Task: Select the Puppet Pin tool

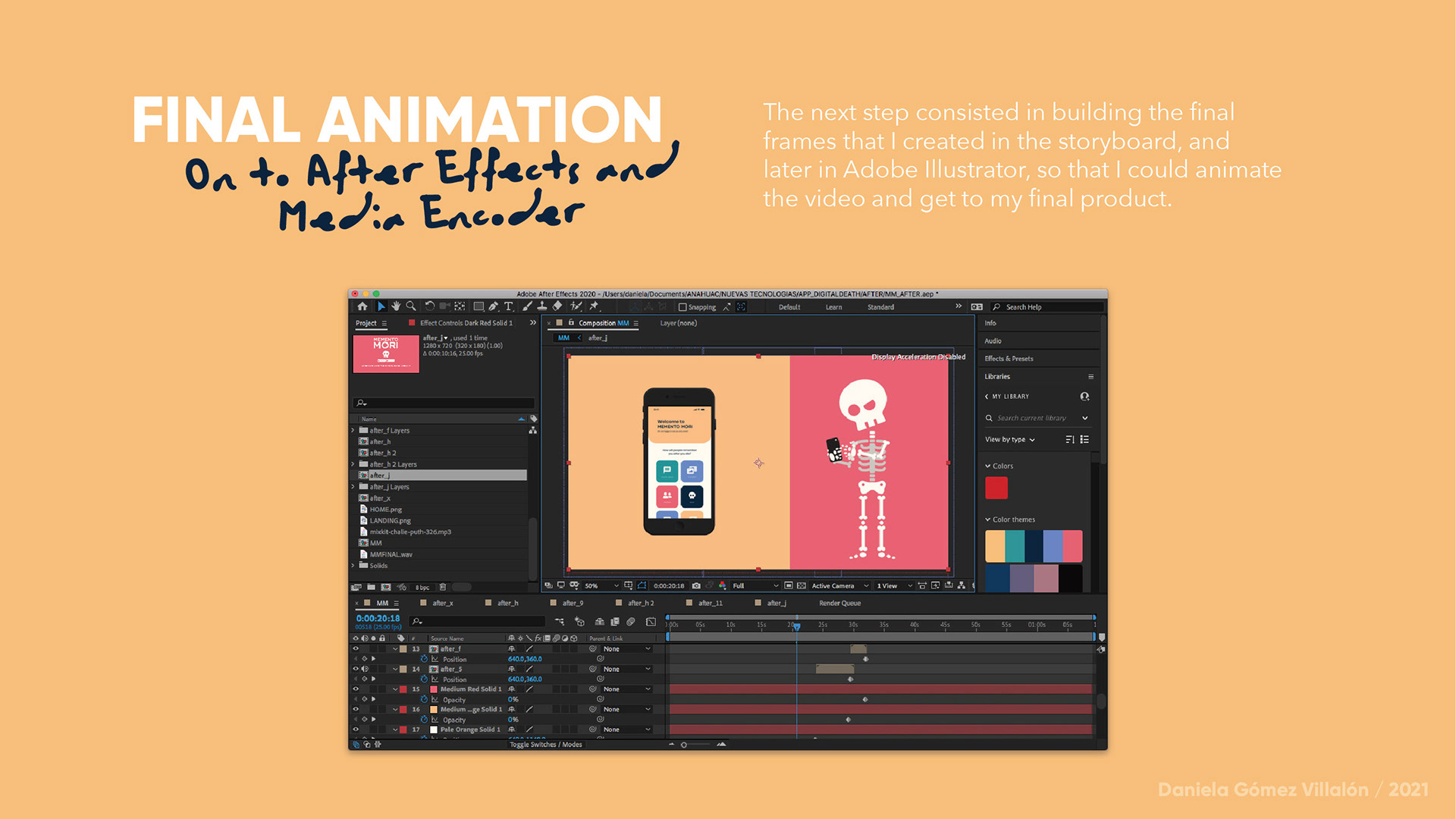Action: (x=595, y=306)
